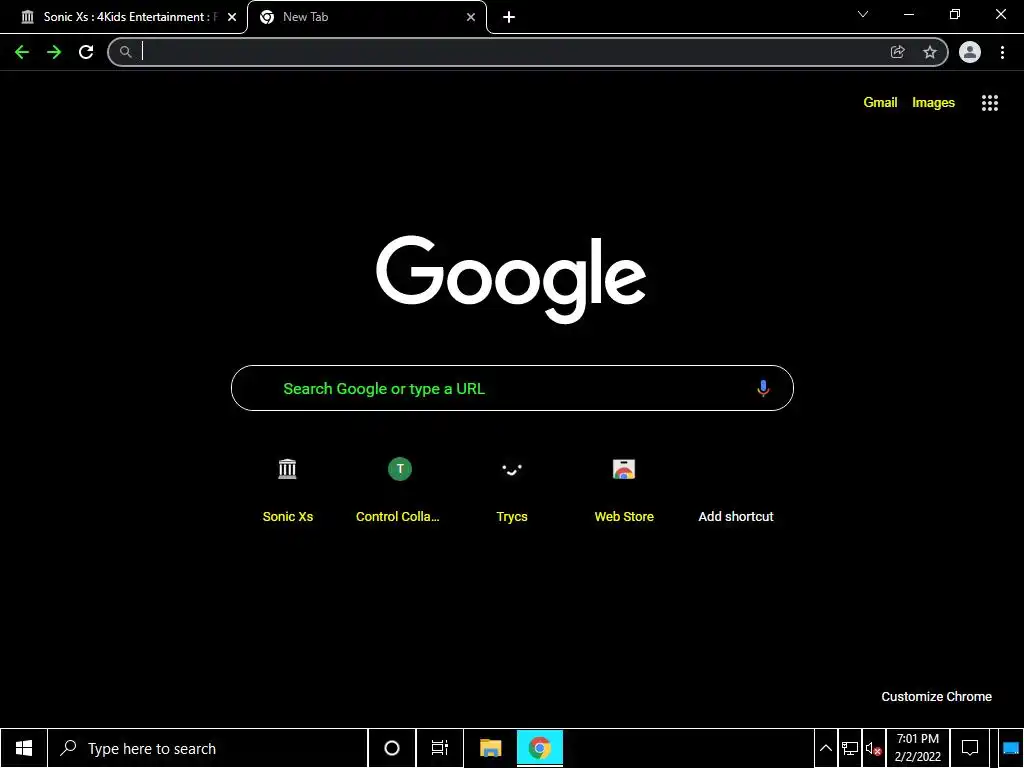This screenshot has height=768, width=1024.
Task: Open the Windows Start menu
Action: (24, 748)
